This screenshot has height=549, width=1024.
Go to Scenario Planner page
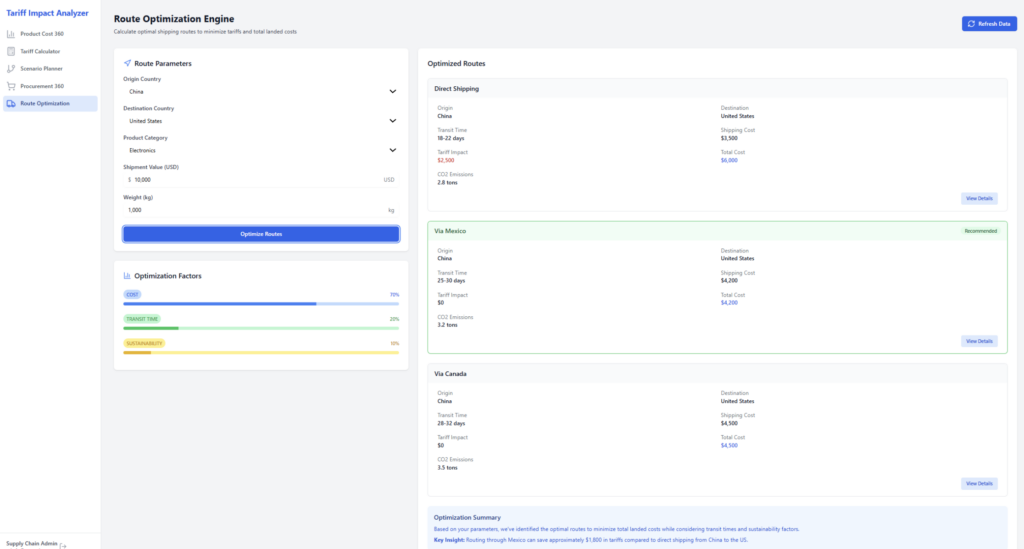click(x=42, y=69)
